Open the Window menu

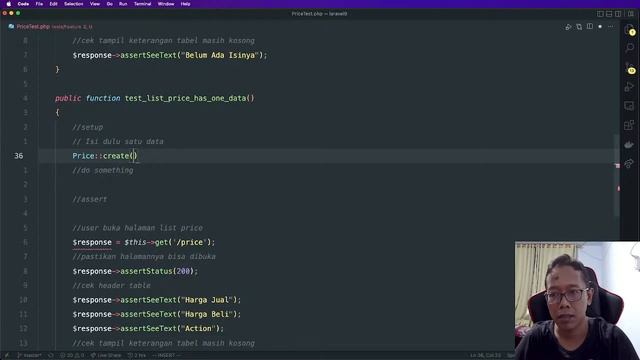pos(166,4)
